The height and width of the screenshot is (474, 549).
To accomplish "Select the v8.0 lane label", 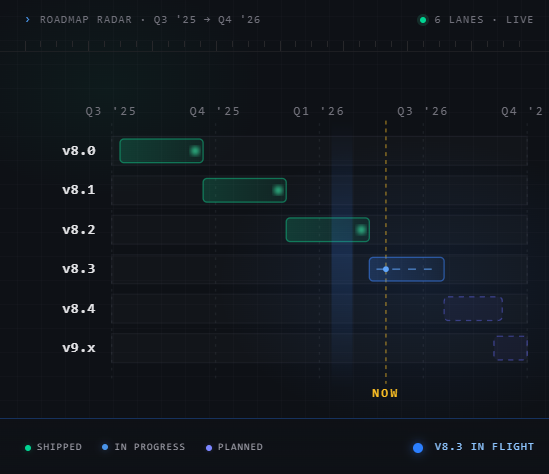I will [x=79, y=151].
